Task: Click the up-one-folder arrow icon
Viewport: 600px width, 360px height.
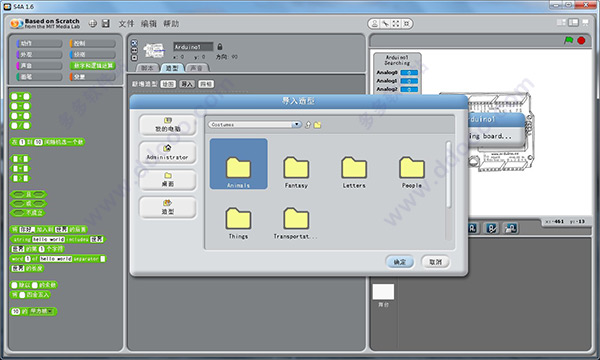Action: 308,125
